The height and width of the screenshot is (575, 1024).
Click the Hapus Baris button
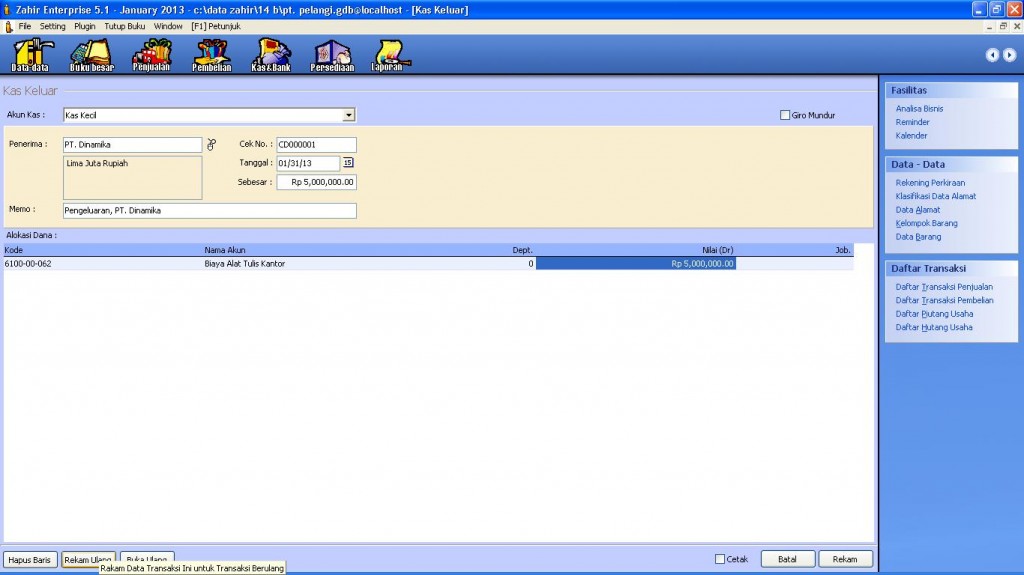[x=30, y=559]
